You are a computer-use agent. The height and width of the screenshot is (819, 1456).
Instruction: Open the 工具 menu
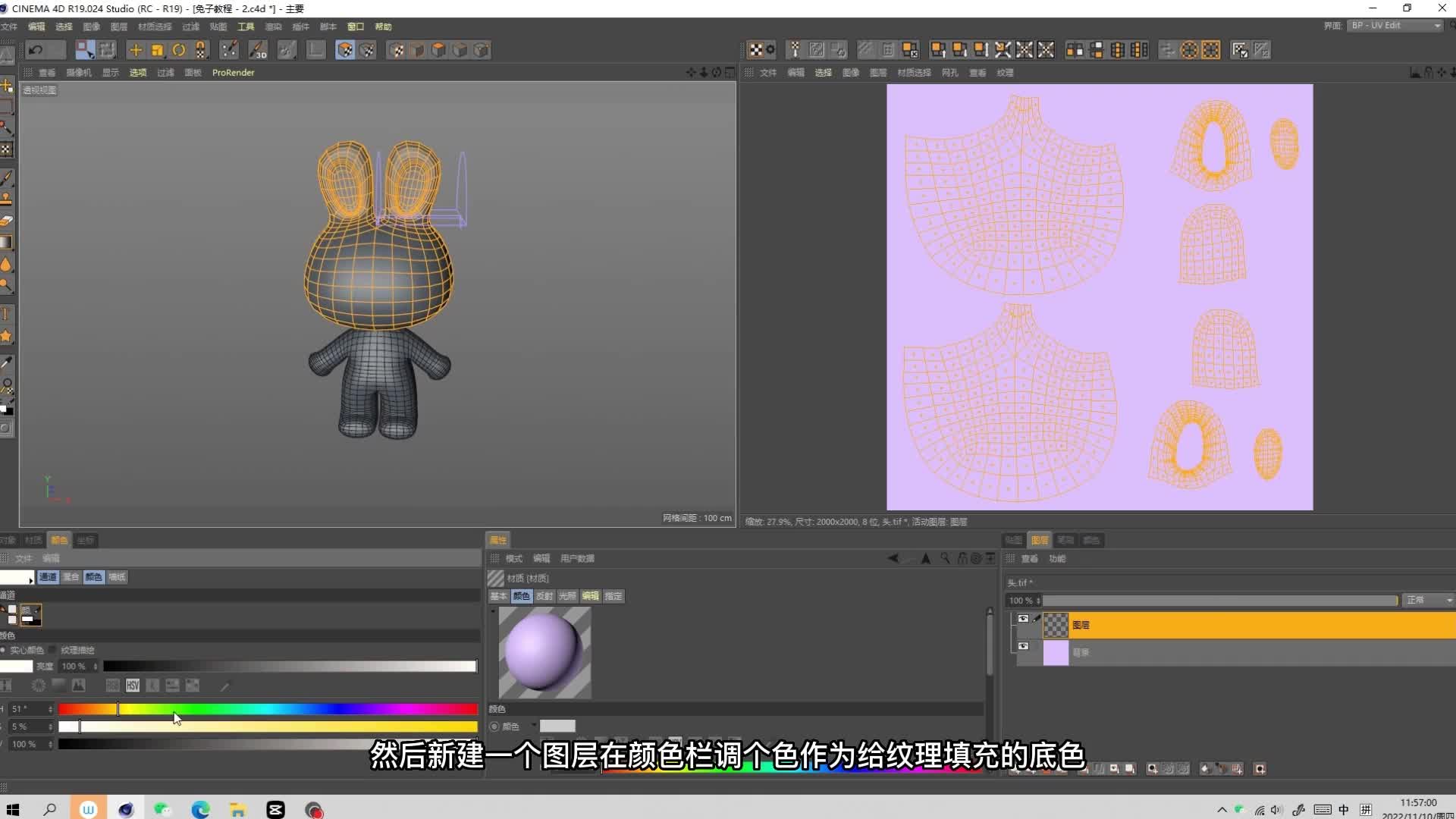(x=246, y=27)
